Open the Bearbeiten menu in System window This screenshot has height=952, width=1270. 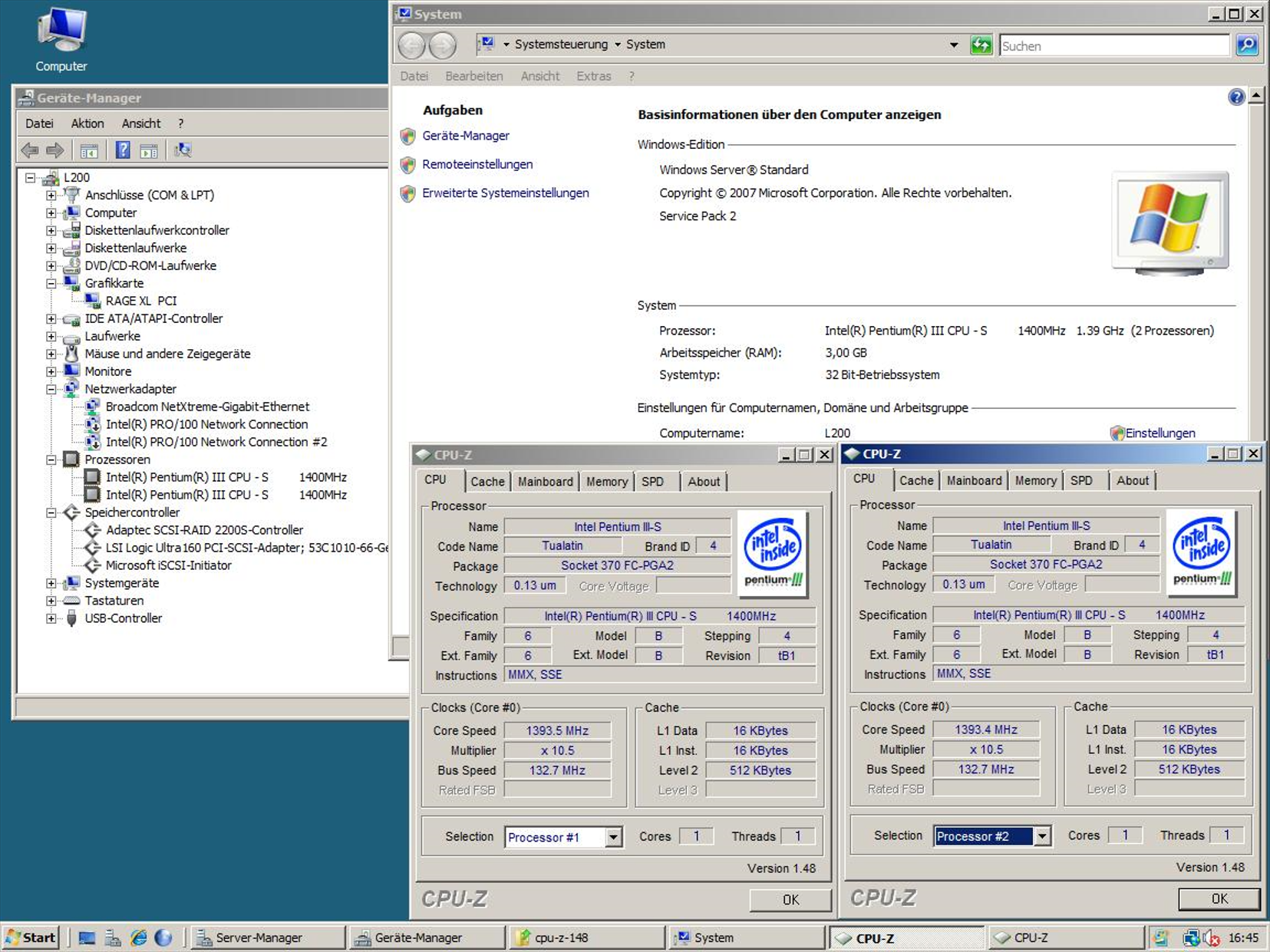click(474, 76)
